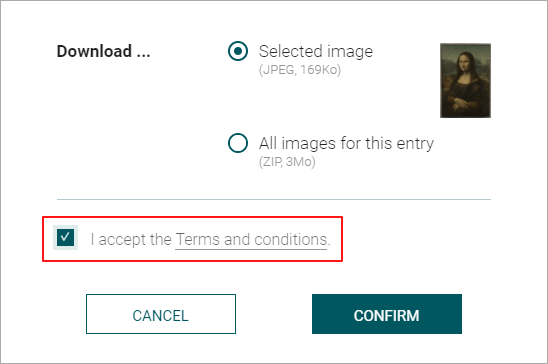Choose the 'All images for this entry' radio option
This screenshot has height=364, width=548.
tap(238, 143)
